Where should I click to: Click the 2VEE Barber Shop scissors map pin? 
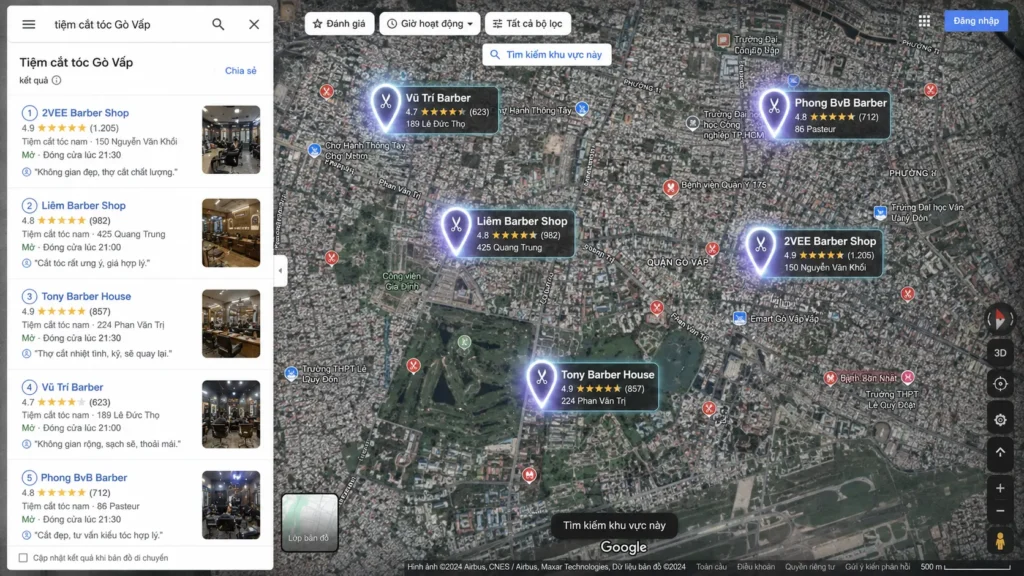[x=760, y=250]
